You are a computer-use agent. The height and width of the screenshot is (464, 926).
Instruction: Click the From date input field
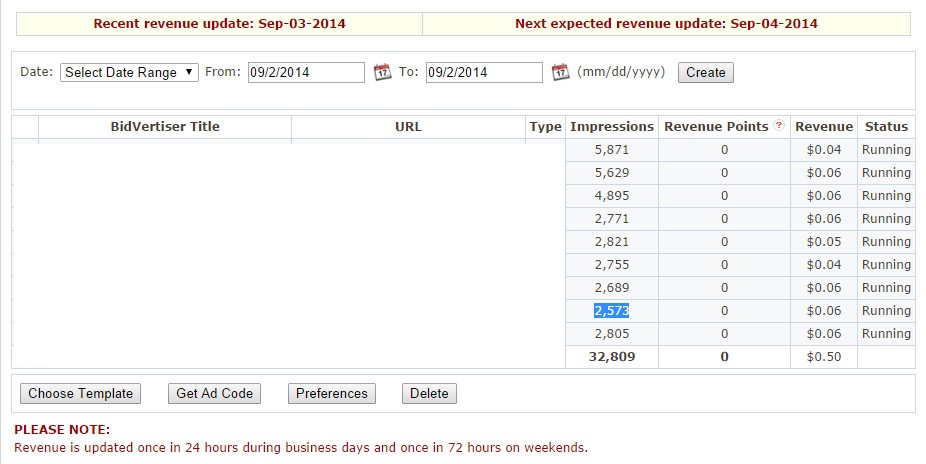tap(307, 72)
